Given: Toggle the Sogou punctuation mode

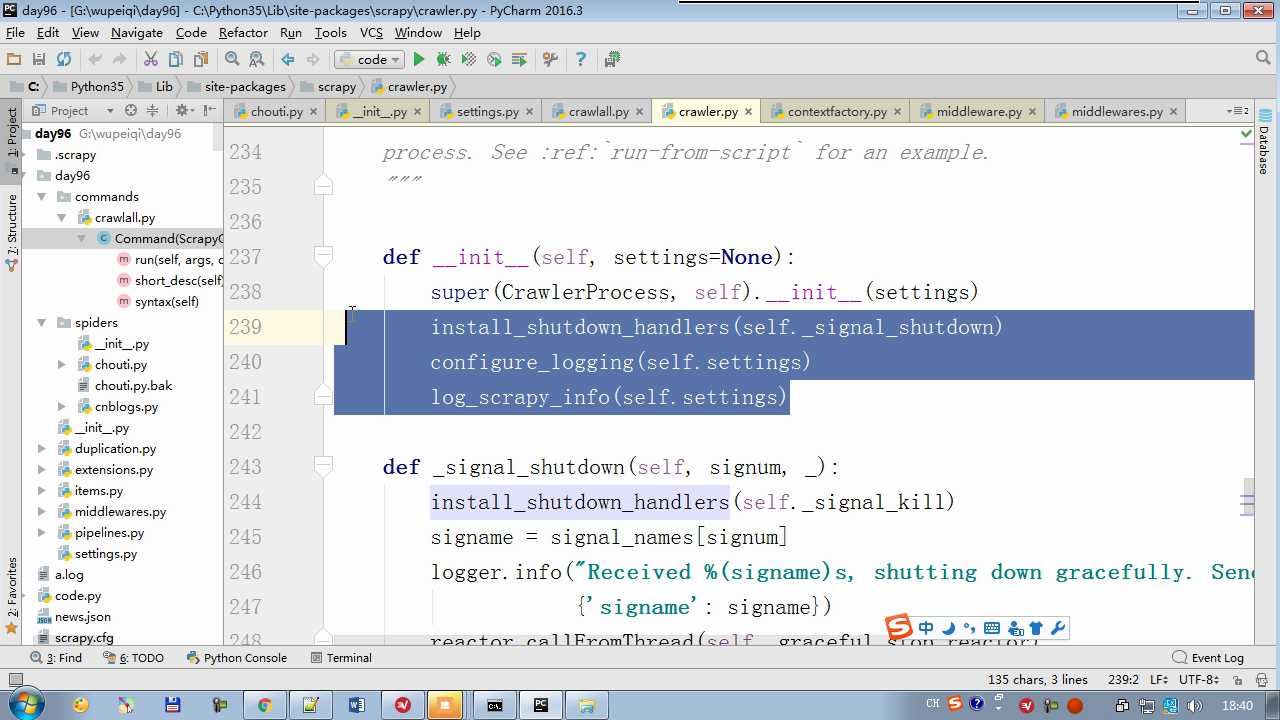Looking at the screenshot, I should (970, 628).
